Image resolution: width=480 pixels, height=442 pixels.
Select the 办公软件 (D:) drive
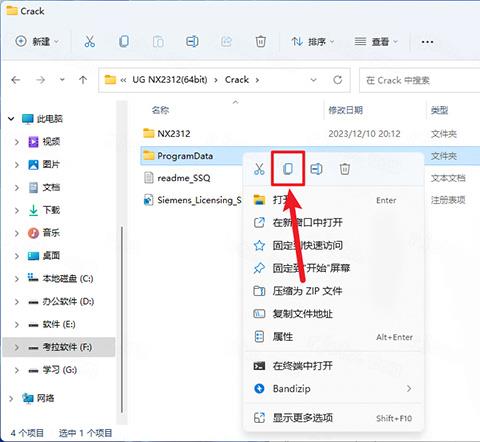(x=59, y=302)
